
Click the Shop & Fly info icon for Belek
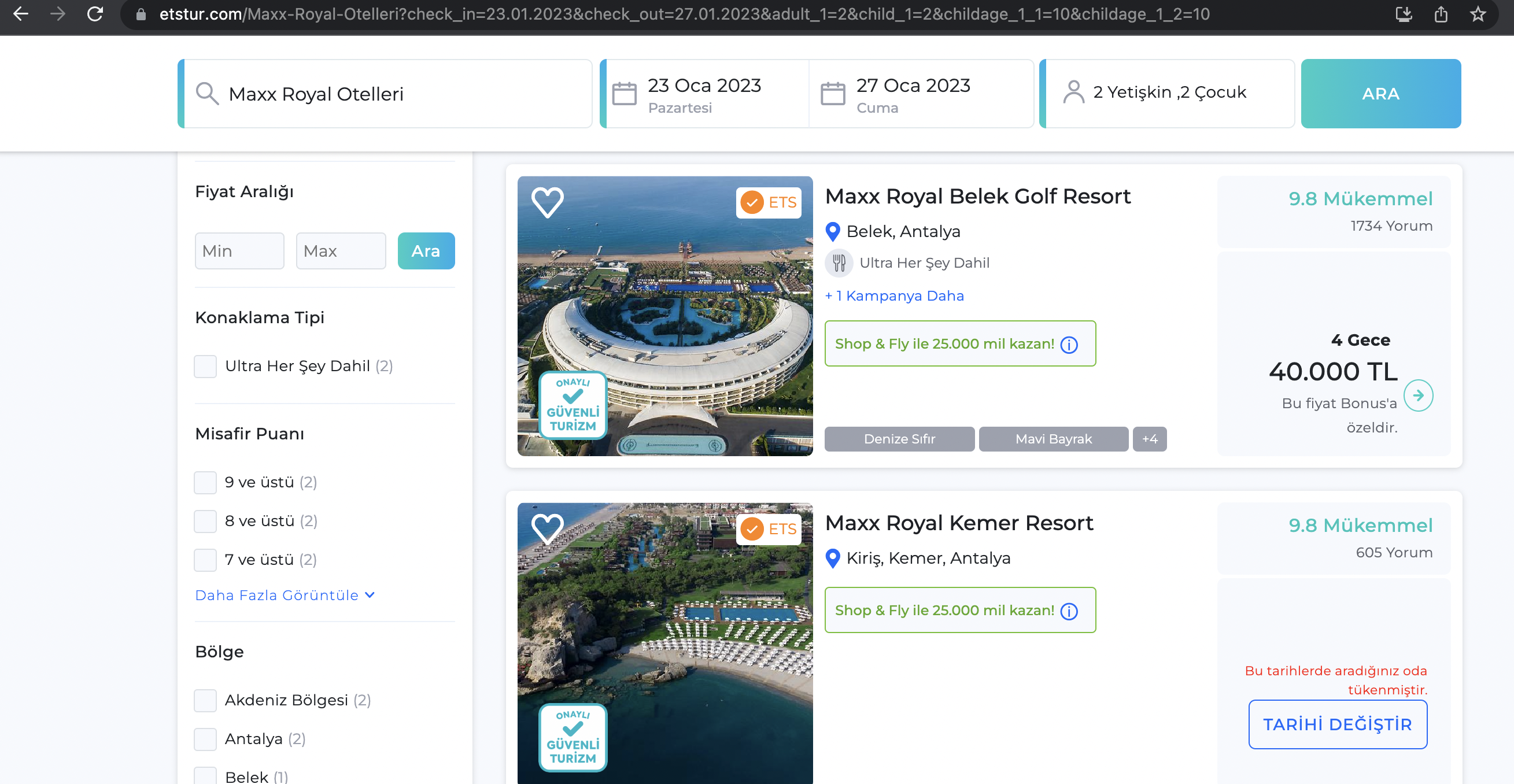coord(1069,345)
